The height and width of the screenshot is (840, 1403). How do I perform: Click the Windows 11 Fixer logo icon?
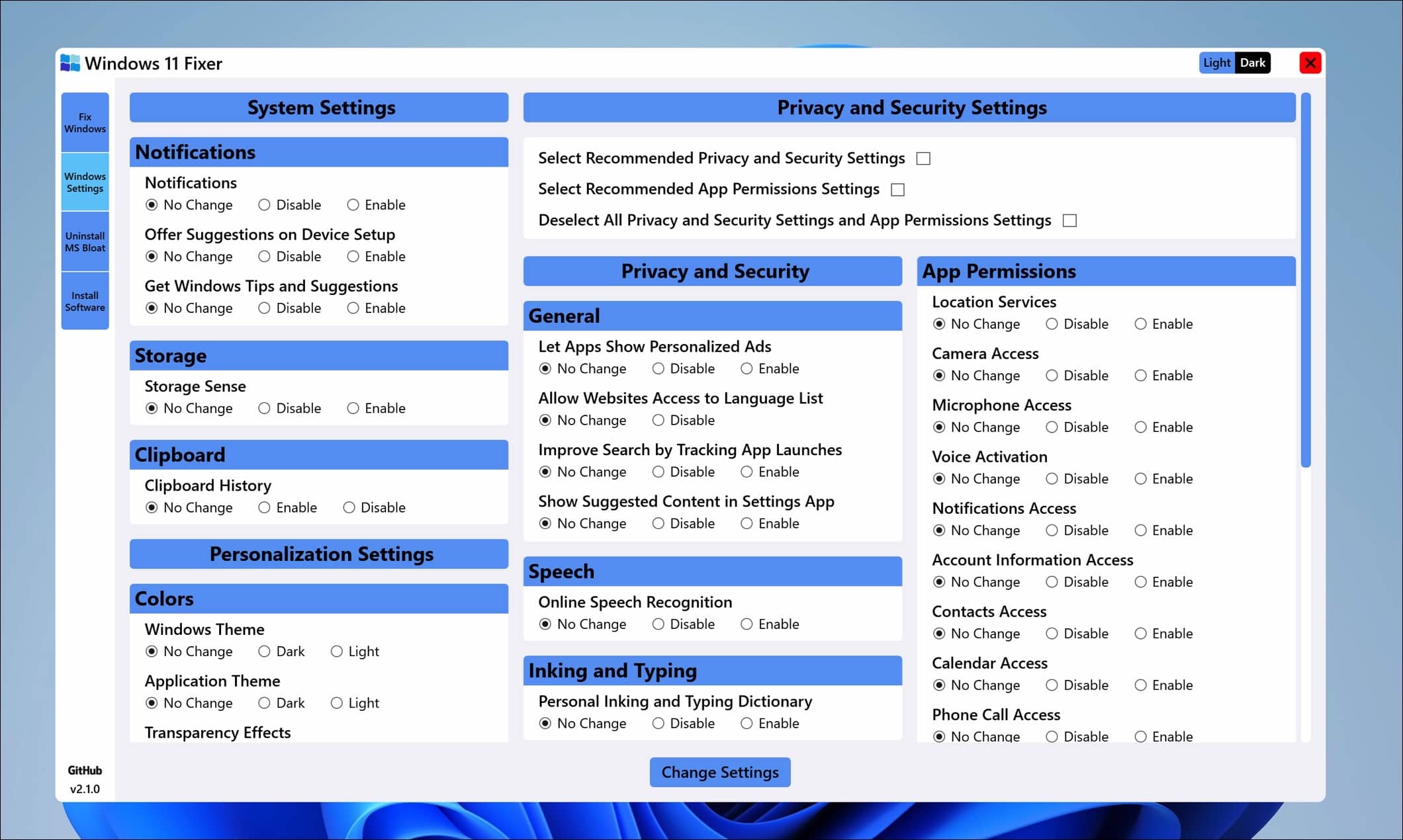pos(70,63)
